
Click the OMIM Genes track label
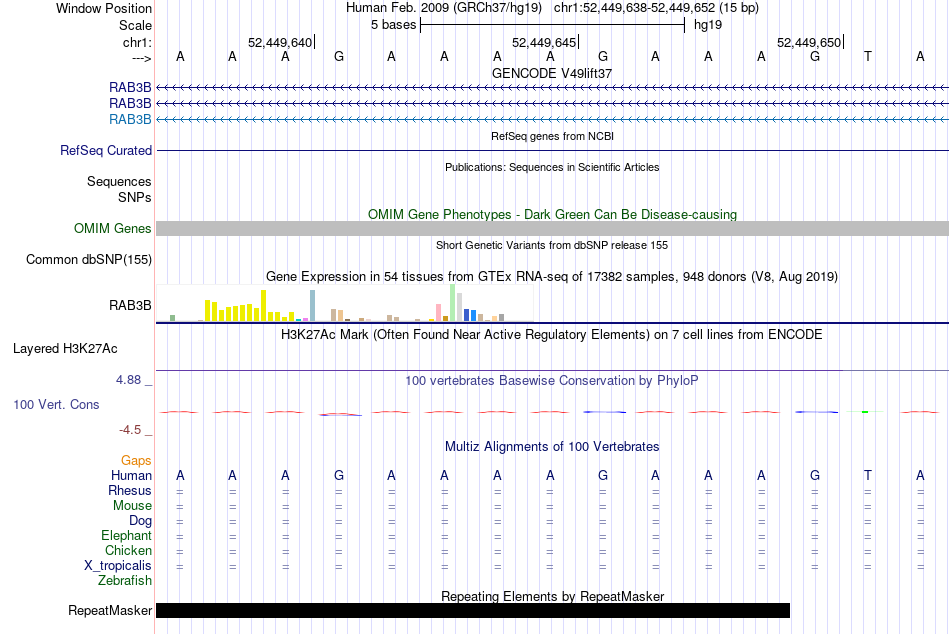112,229
